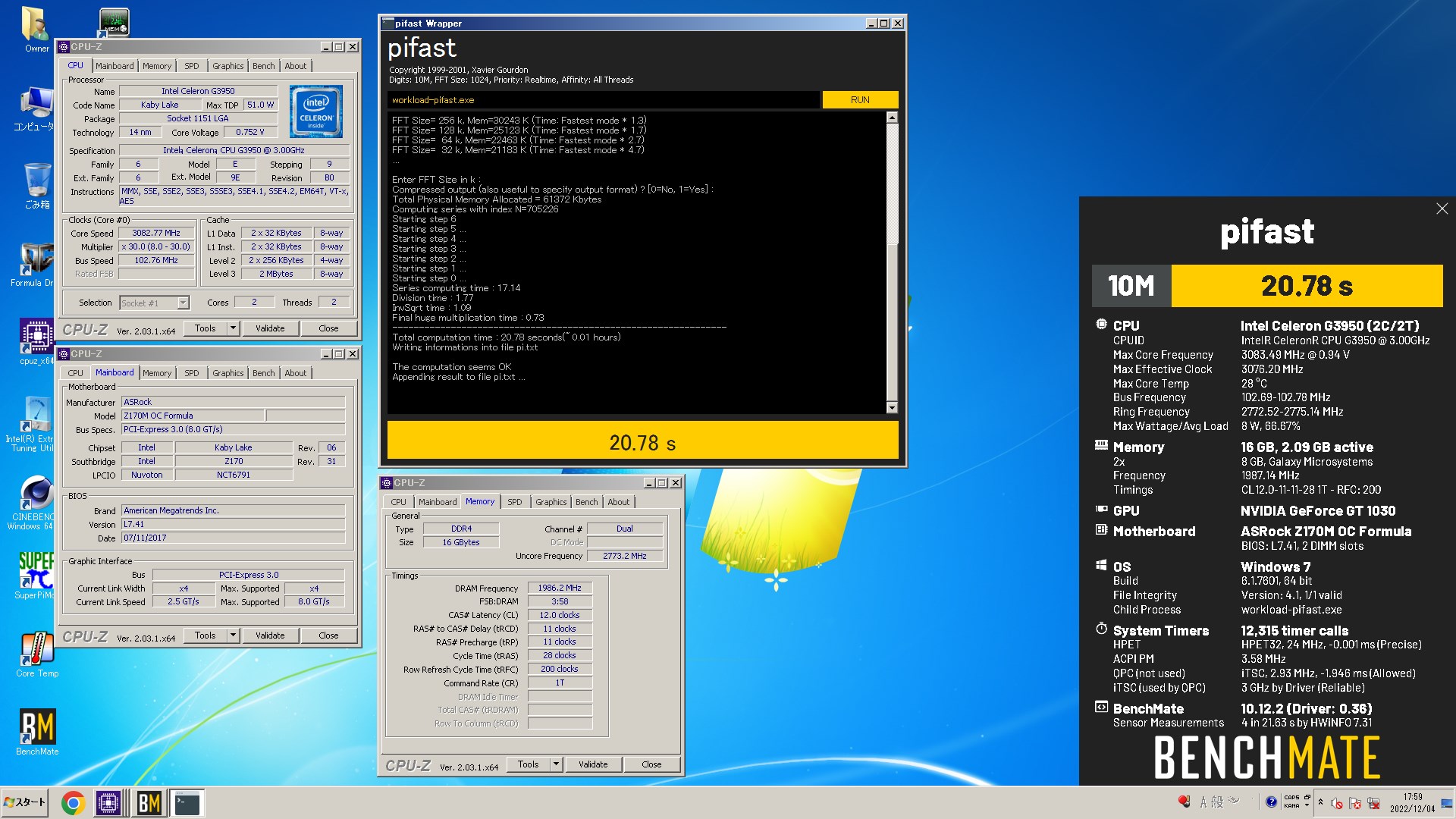Image resolution: width=1456 pixels, height=819 pixels.
Task: Click the IME help question mark icon
Action: pos(1271,802)
